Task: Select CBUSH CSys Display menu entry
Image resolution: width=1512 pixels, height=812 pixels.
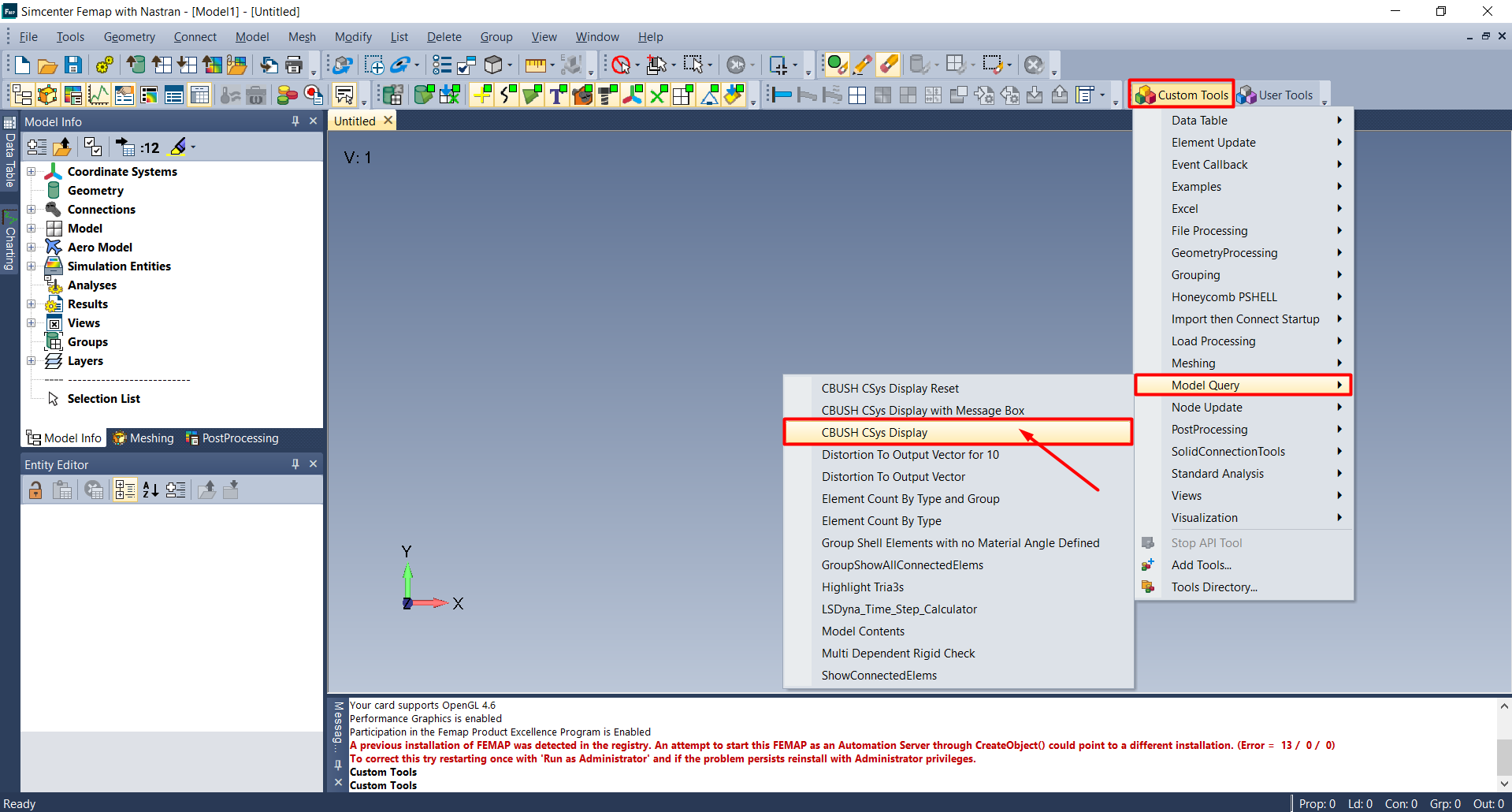Action: (958, 433)
